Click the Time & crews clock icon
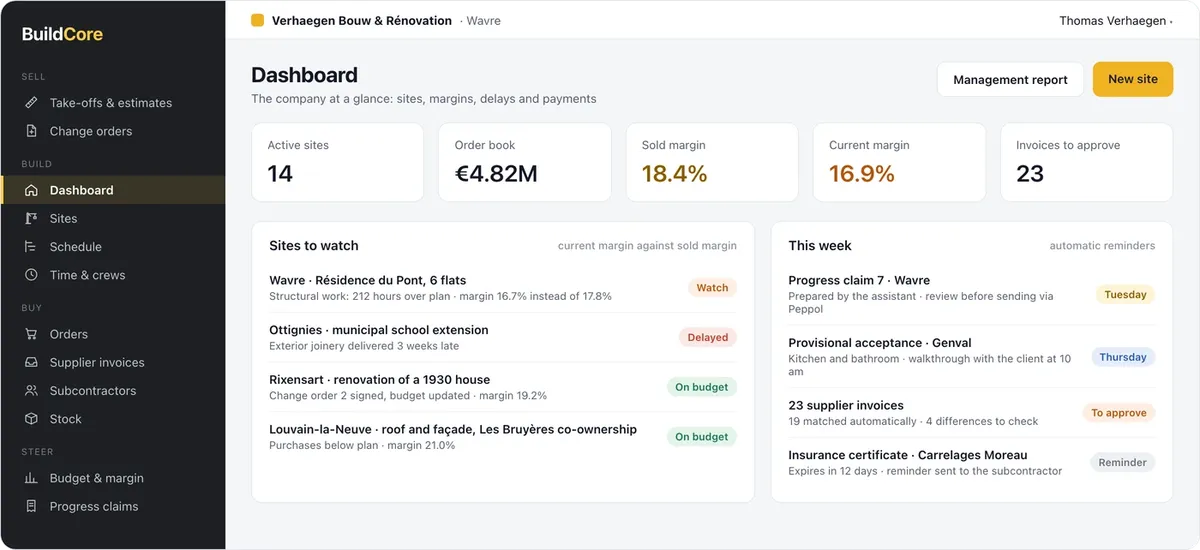Screen dimensions: 1200x550 tap(31, 275)
